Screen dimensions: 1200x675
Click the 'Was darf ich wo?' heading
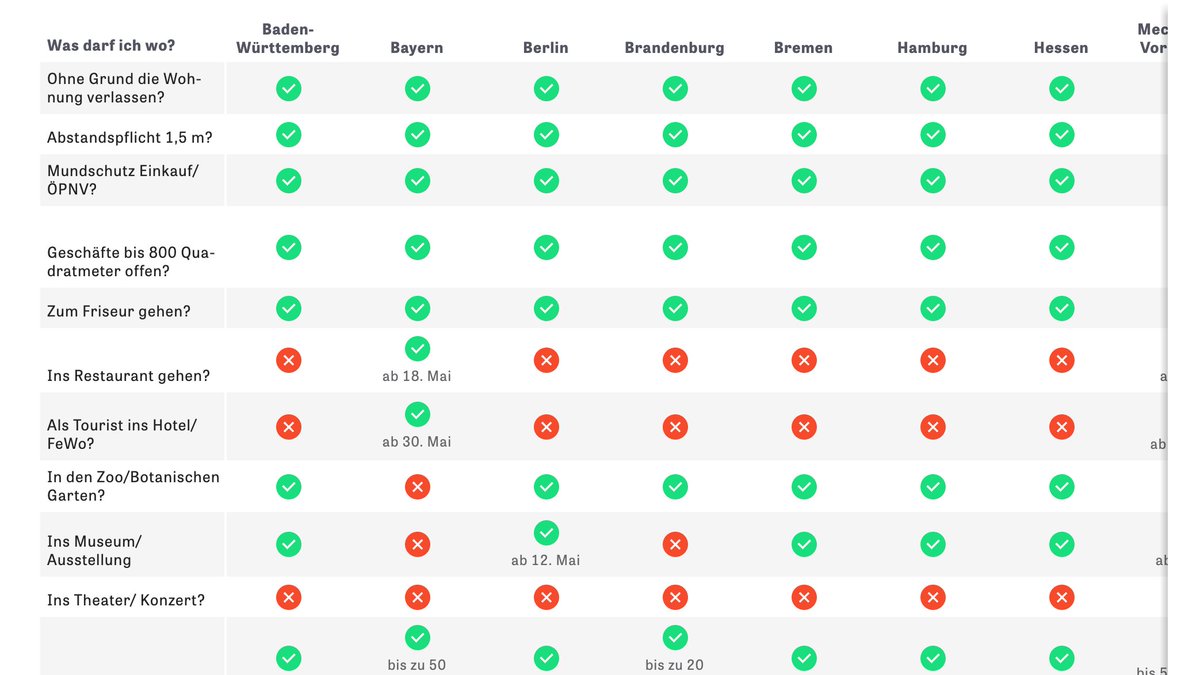click(111, 46)
